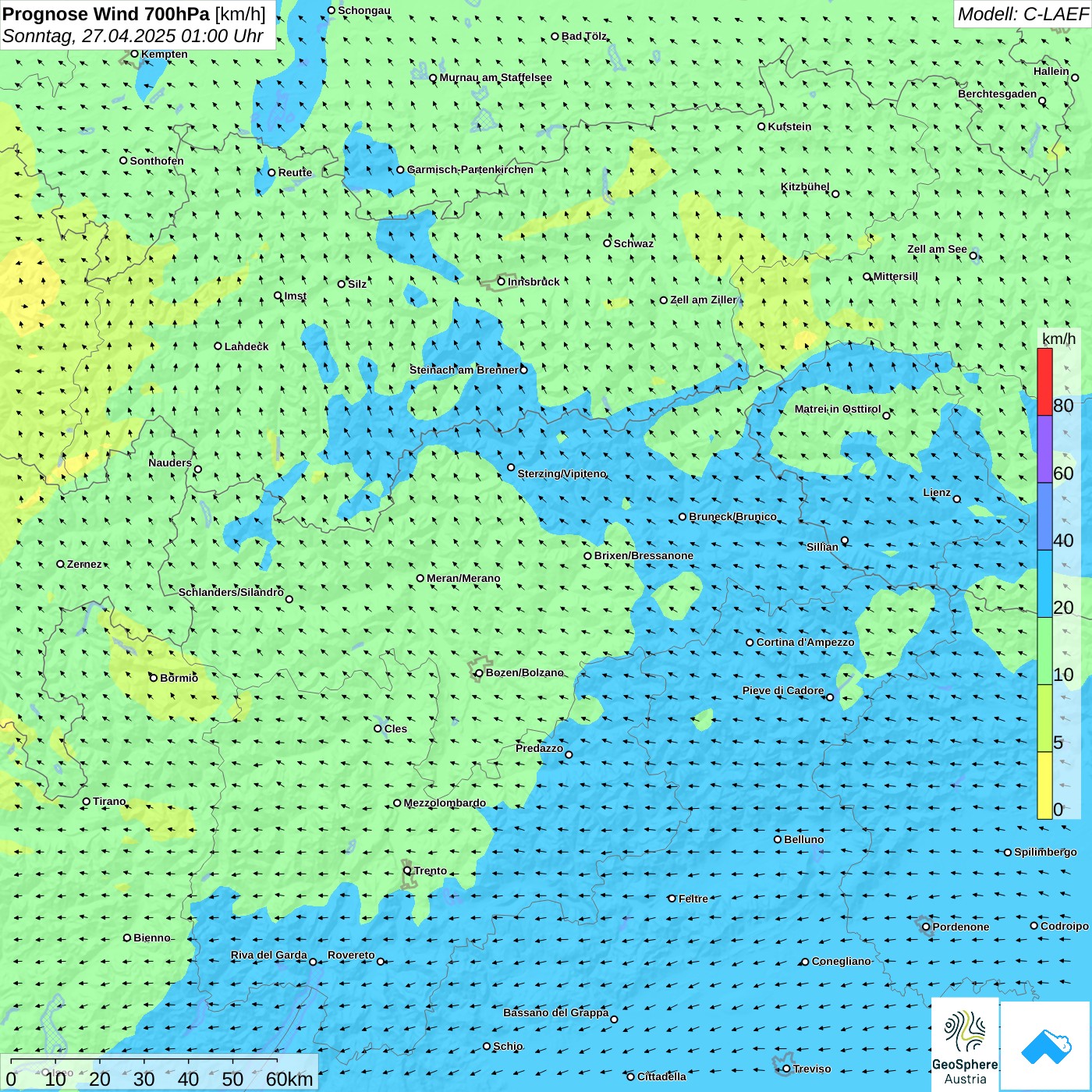Image resolution: width=1092 pixels, height=1092 pixels.
Task: Click the Sterzing/Vipiteno label
Action: [x=562, y=473]
